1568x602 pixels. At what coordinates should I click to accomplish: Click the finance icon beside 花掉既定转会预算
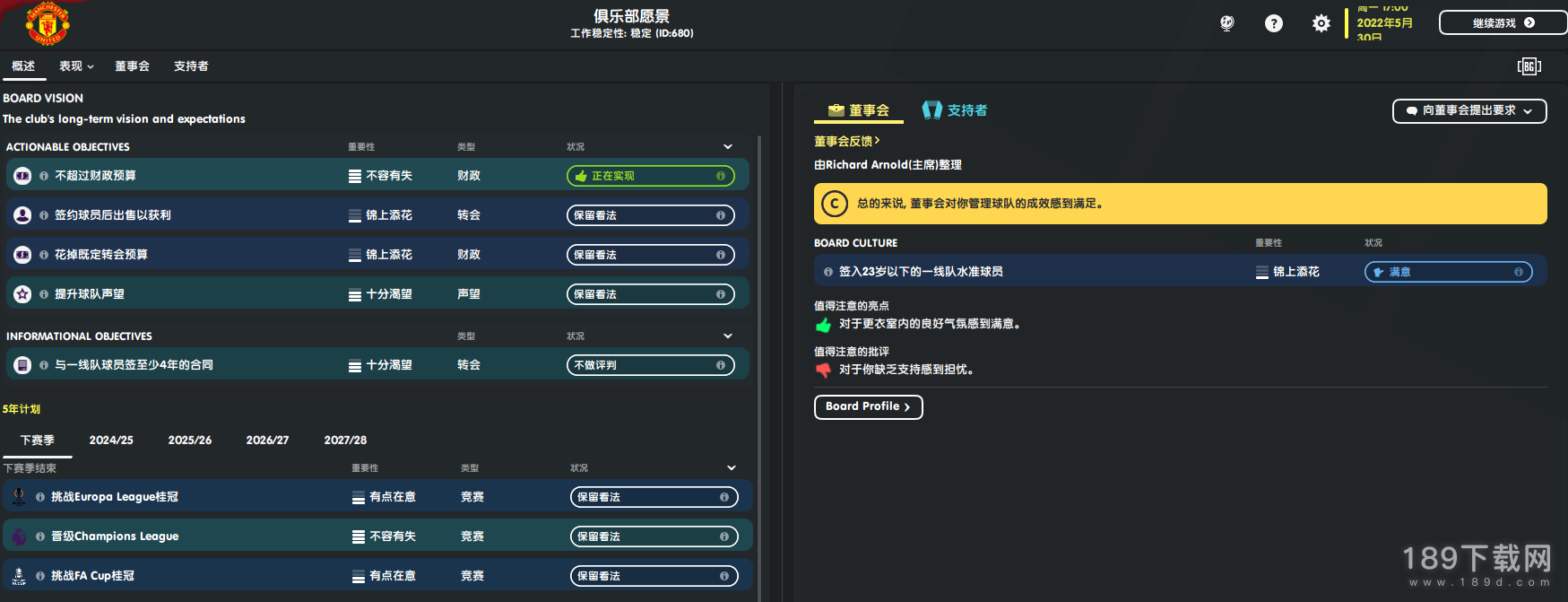pyautogui.click(x=22, y=255)
